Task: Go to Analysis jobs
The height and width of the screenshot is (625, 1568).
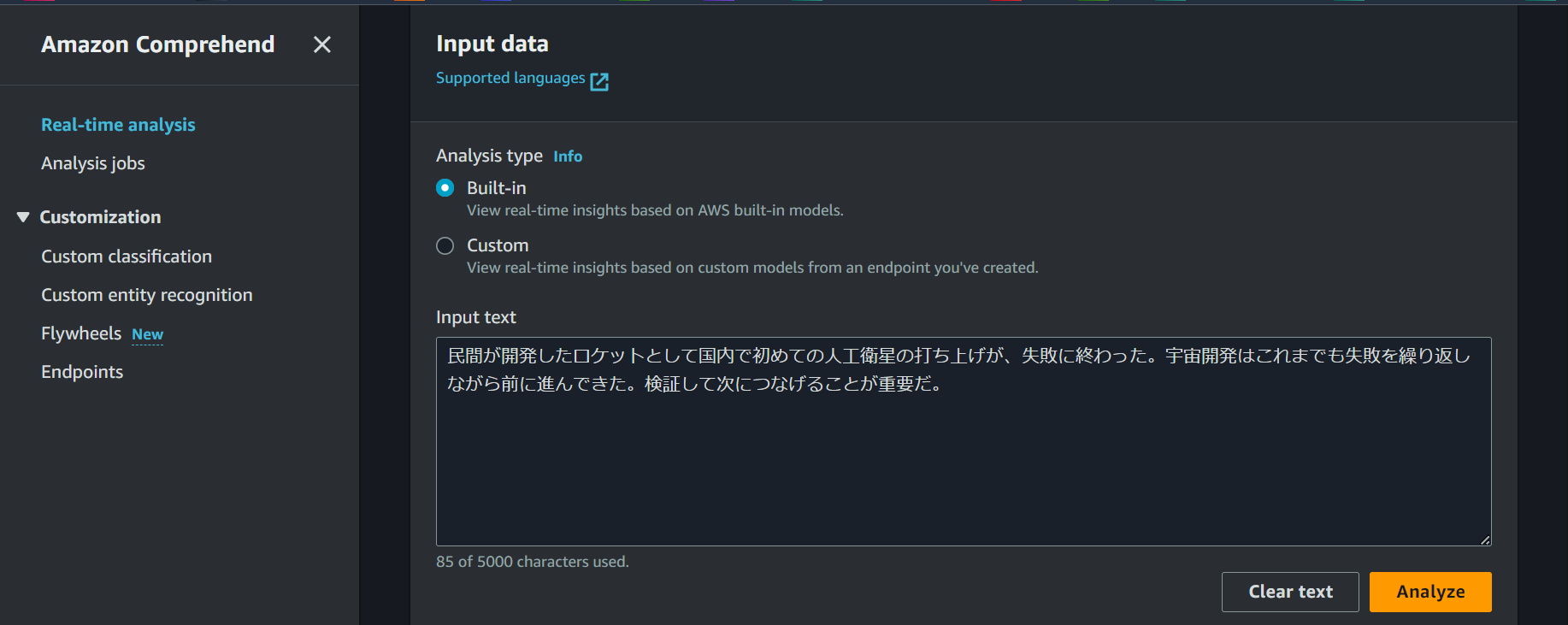Action: [x=93, y=163]
